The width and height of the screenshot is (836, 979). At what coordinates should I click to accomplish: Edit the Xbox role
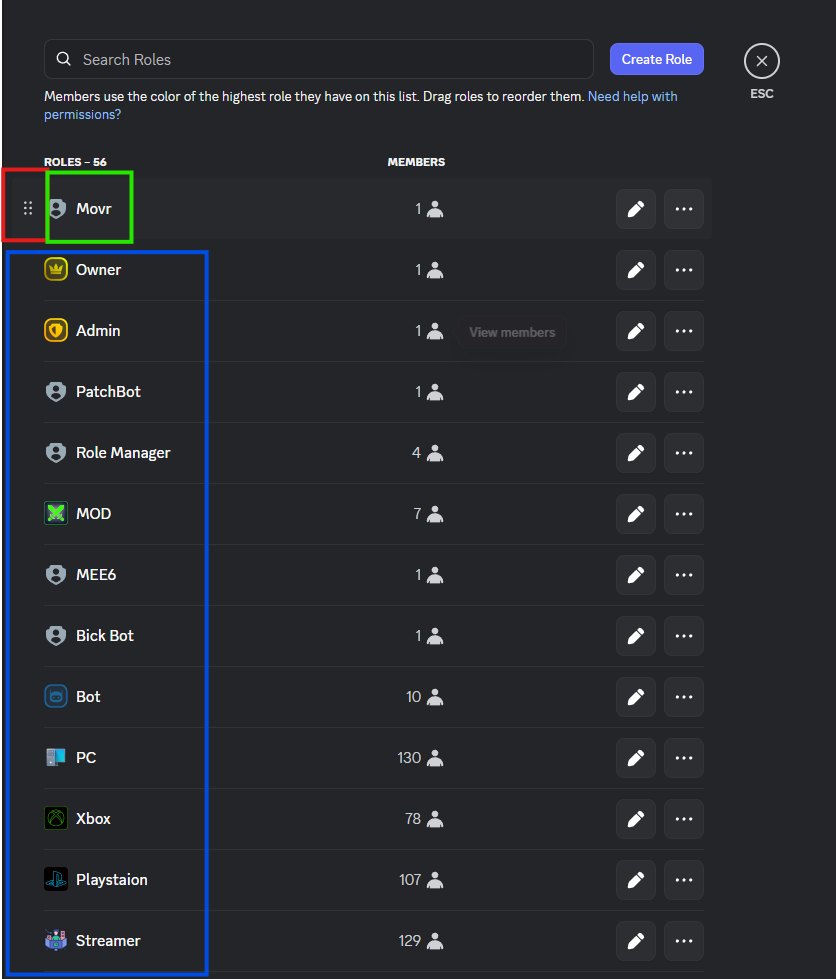[x=636, y=819]
